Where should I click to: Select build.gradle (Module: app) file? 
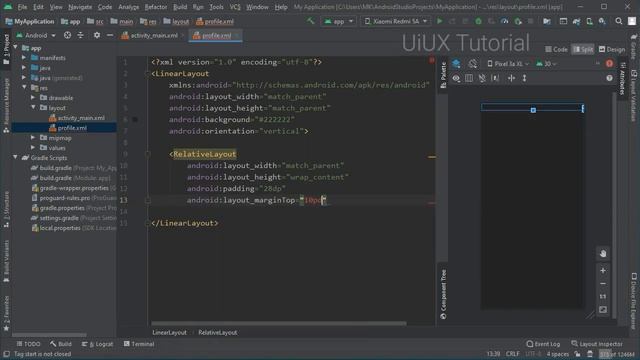[71, 178]
